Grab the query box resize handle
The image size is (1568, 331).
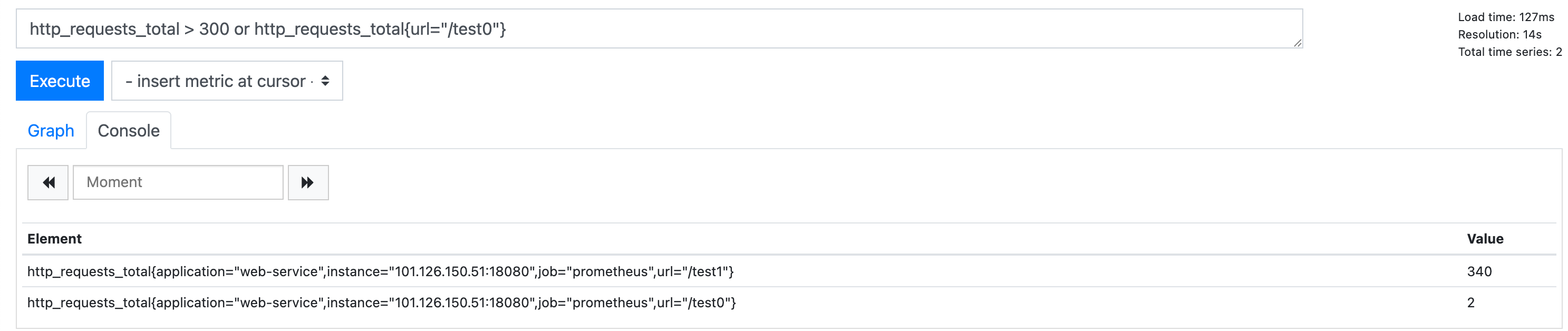(1296, 43)
